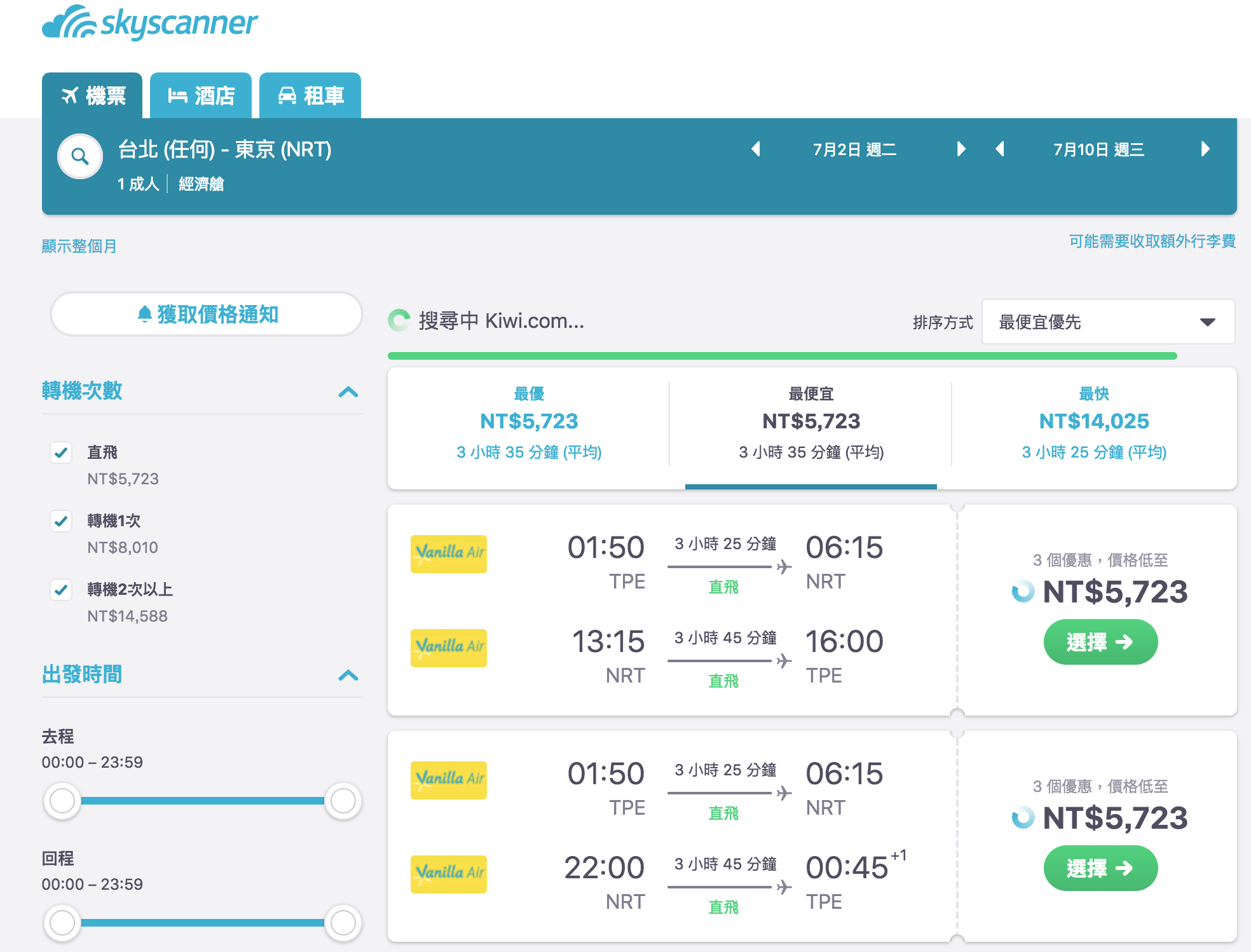Click 去程 slider right handle

tap(343, 801)
